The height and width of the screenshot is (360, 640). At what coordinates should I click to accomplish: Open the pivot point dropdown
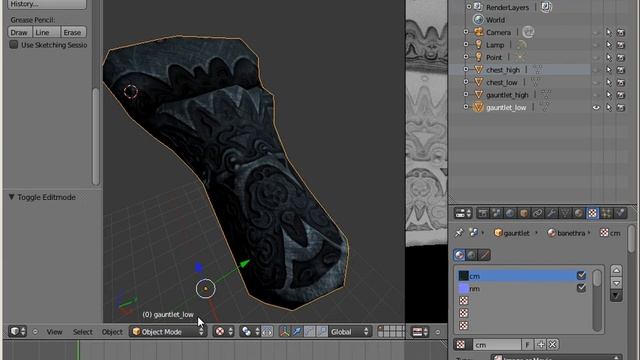coord(250,332)
